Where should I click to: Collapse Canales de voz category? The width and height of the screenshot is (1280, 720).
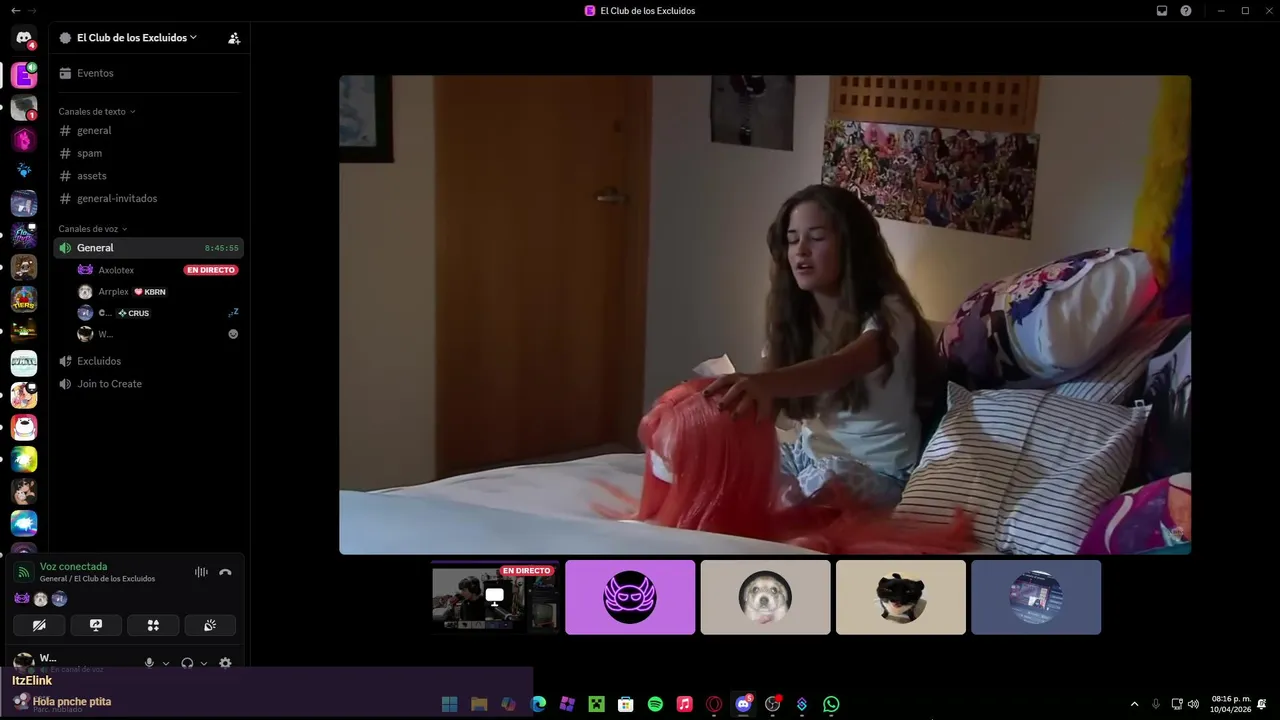coord(93,229)
